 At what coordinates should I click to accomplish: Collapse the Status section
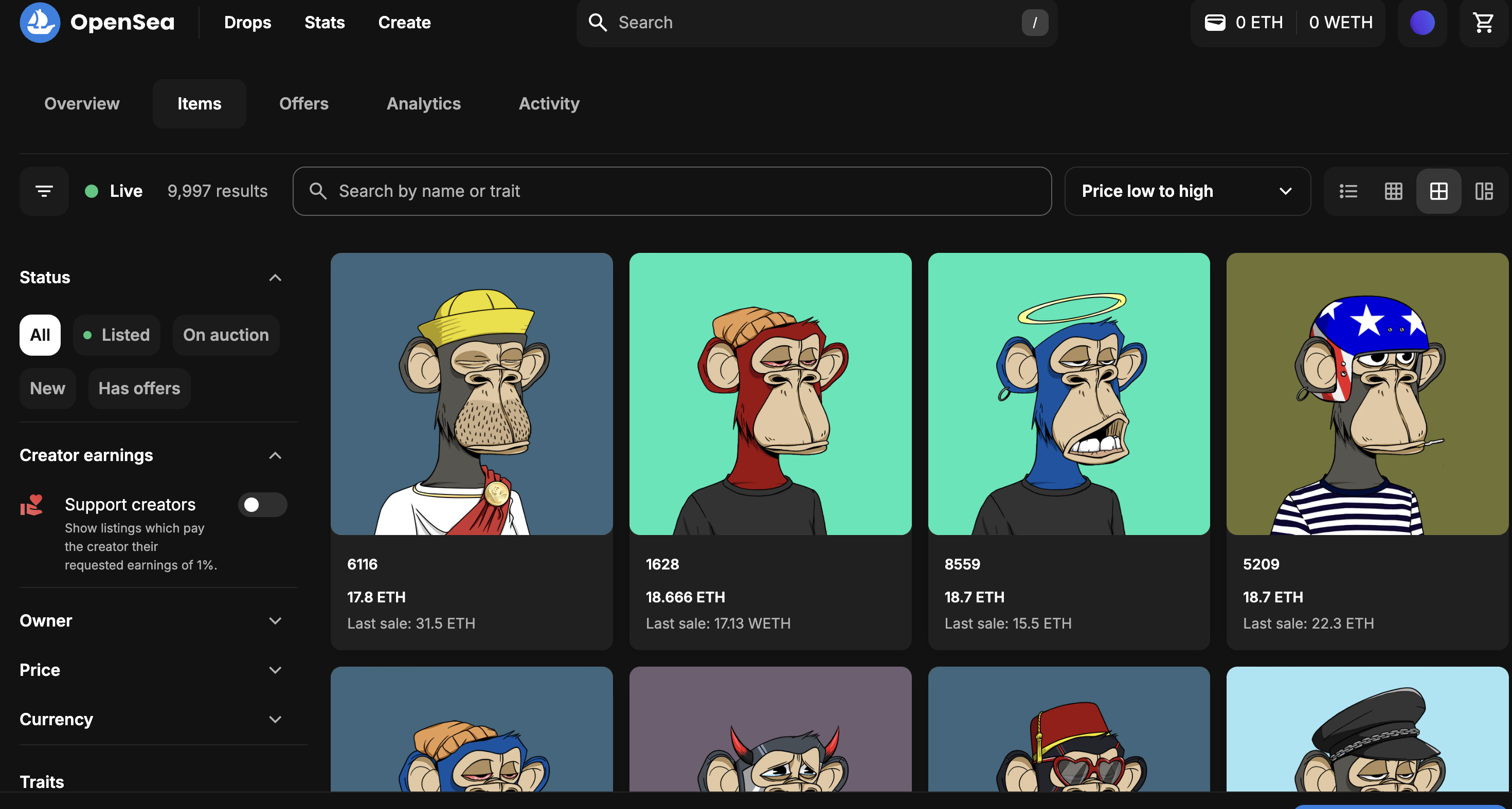pyautogui.click(x=275, y=278)
